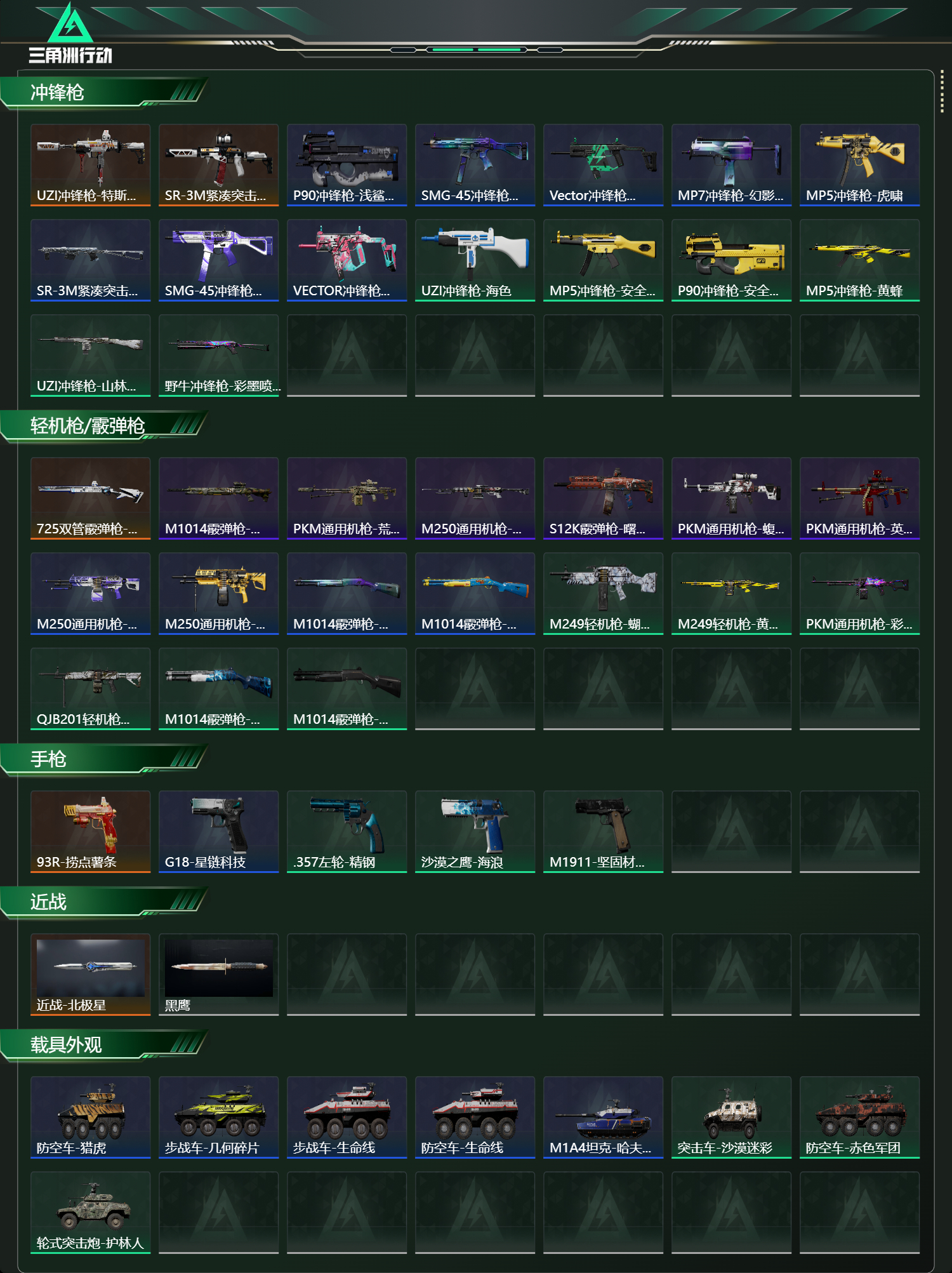Select the 步战车-几何碎片 vehicle appearance
952x1273 pixels.
(218, 1117)
